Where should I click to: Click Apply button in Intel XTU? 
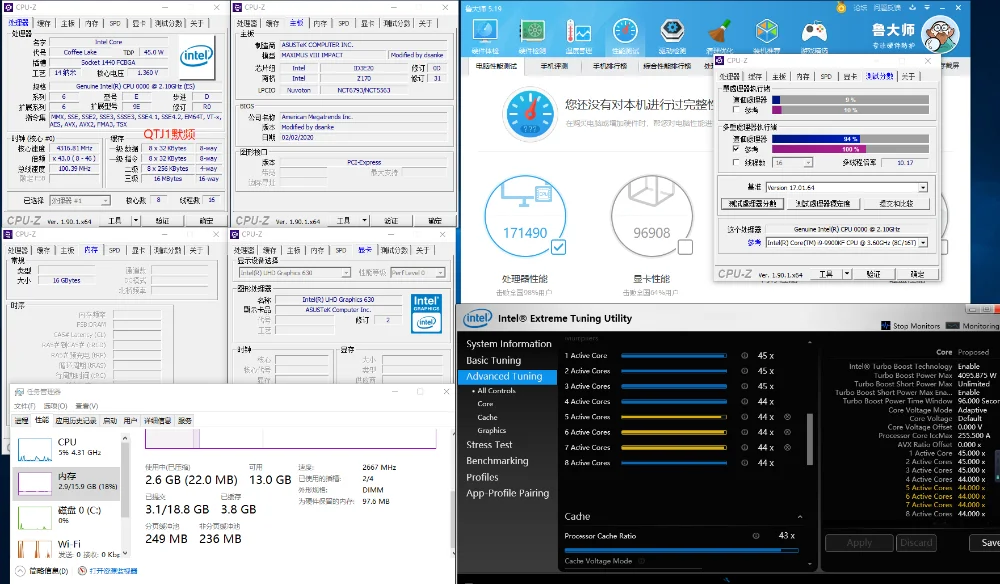(x=859, y=543)
